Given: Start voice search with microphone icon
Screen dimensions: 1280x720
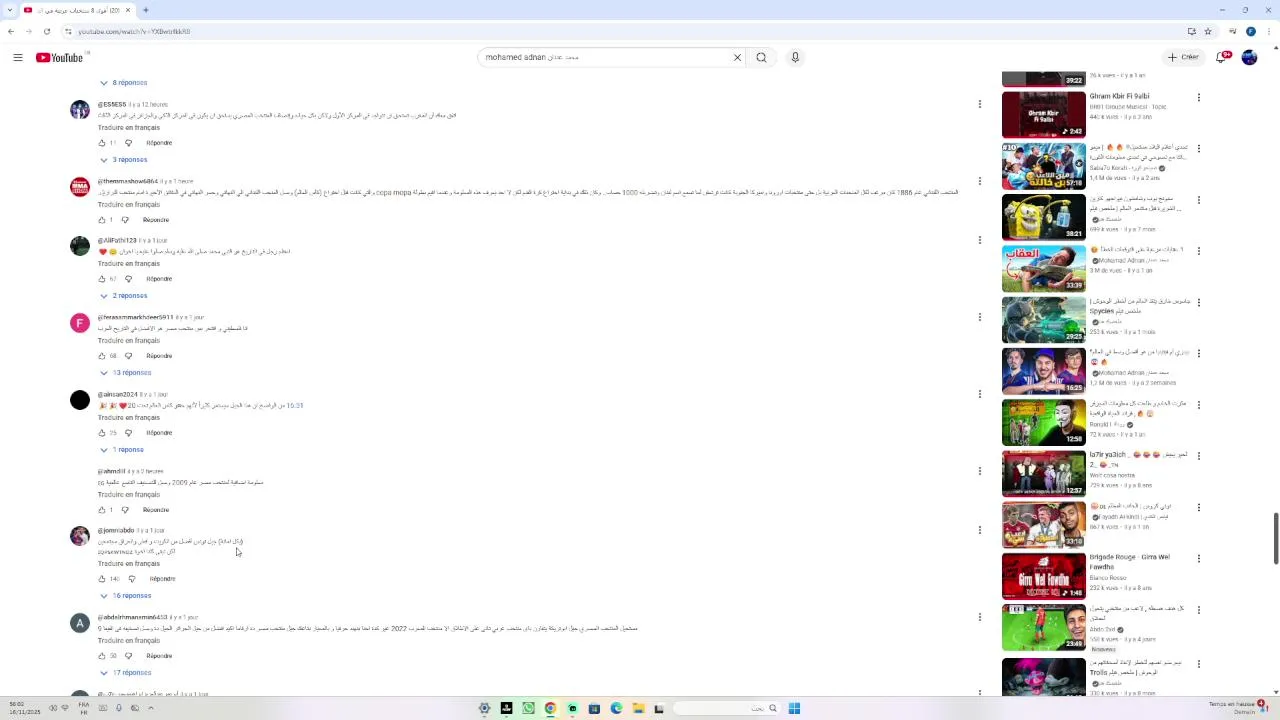Looking at the screenshot, I should 795,57.
